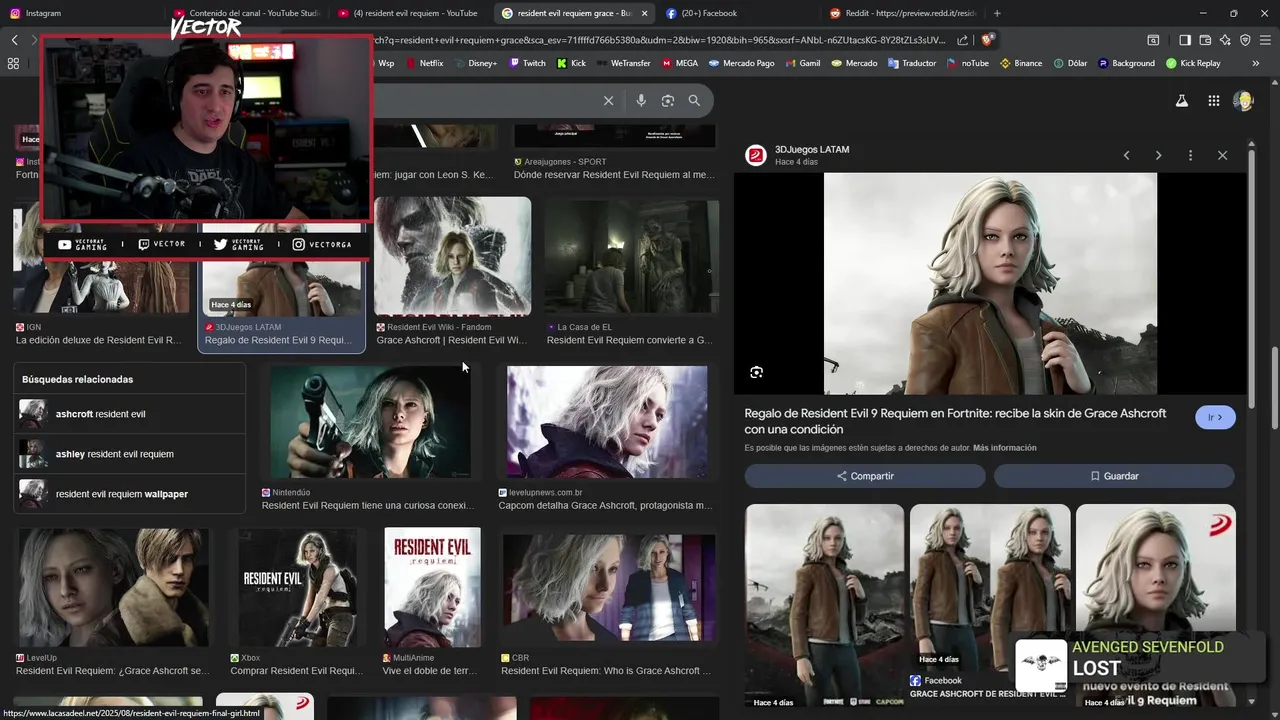The height and width of the screenshot is (720, 1280).
Task: Close the active Google search tab
Action: tap(644, 13)
